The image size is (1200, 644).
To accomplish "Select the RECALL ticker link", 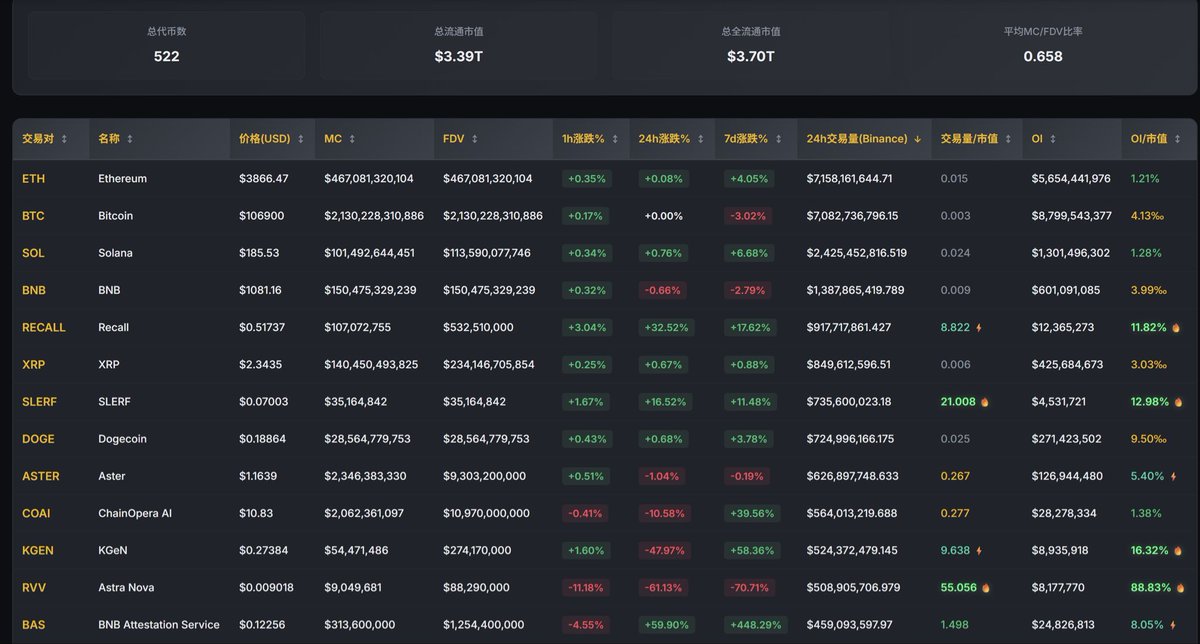I will pos(43,328).
